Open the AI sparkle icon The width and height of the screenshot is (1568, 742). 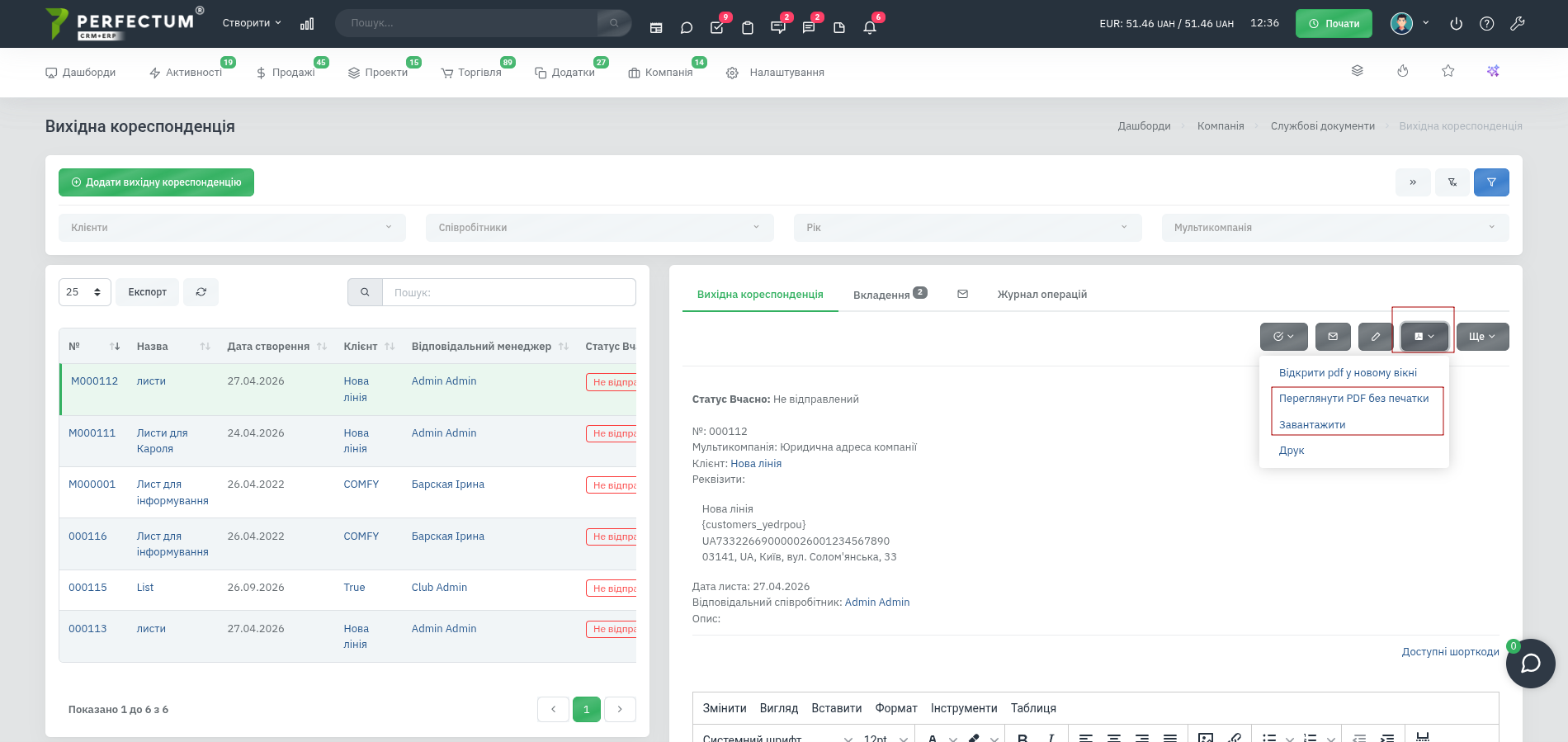1493,71
